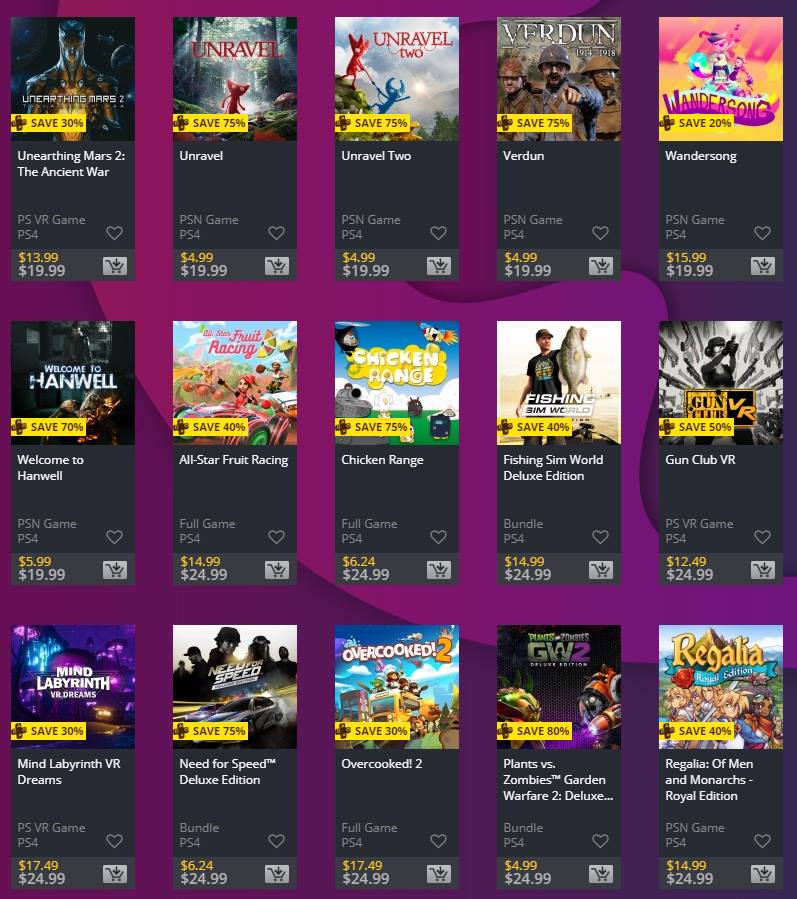
Task: Add Gun Club VR to cart
Action: pos(763,569)
